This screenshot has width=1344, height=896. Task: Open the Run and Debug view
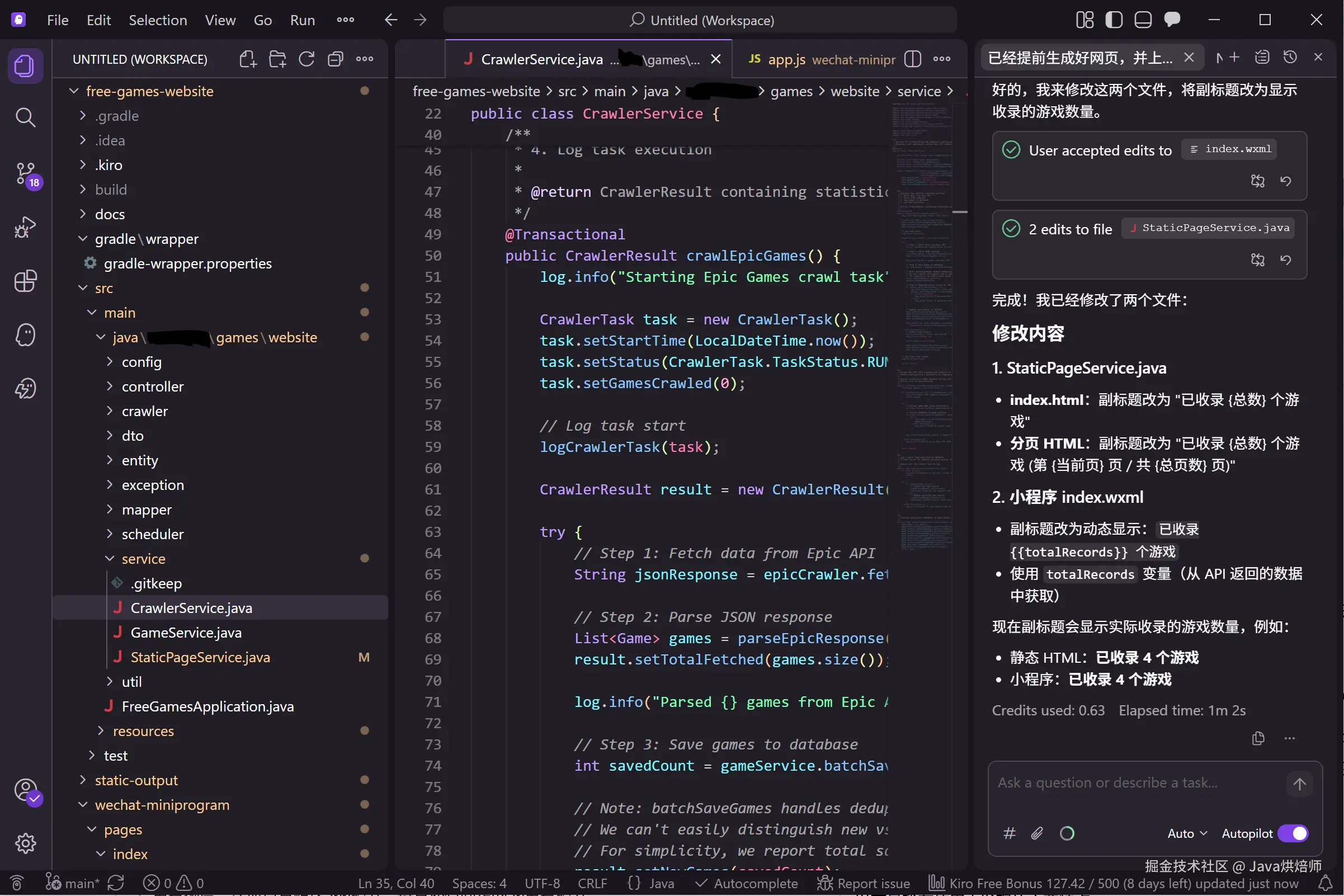(x=26, y=227)
